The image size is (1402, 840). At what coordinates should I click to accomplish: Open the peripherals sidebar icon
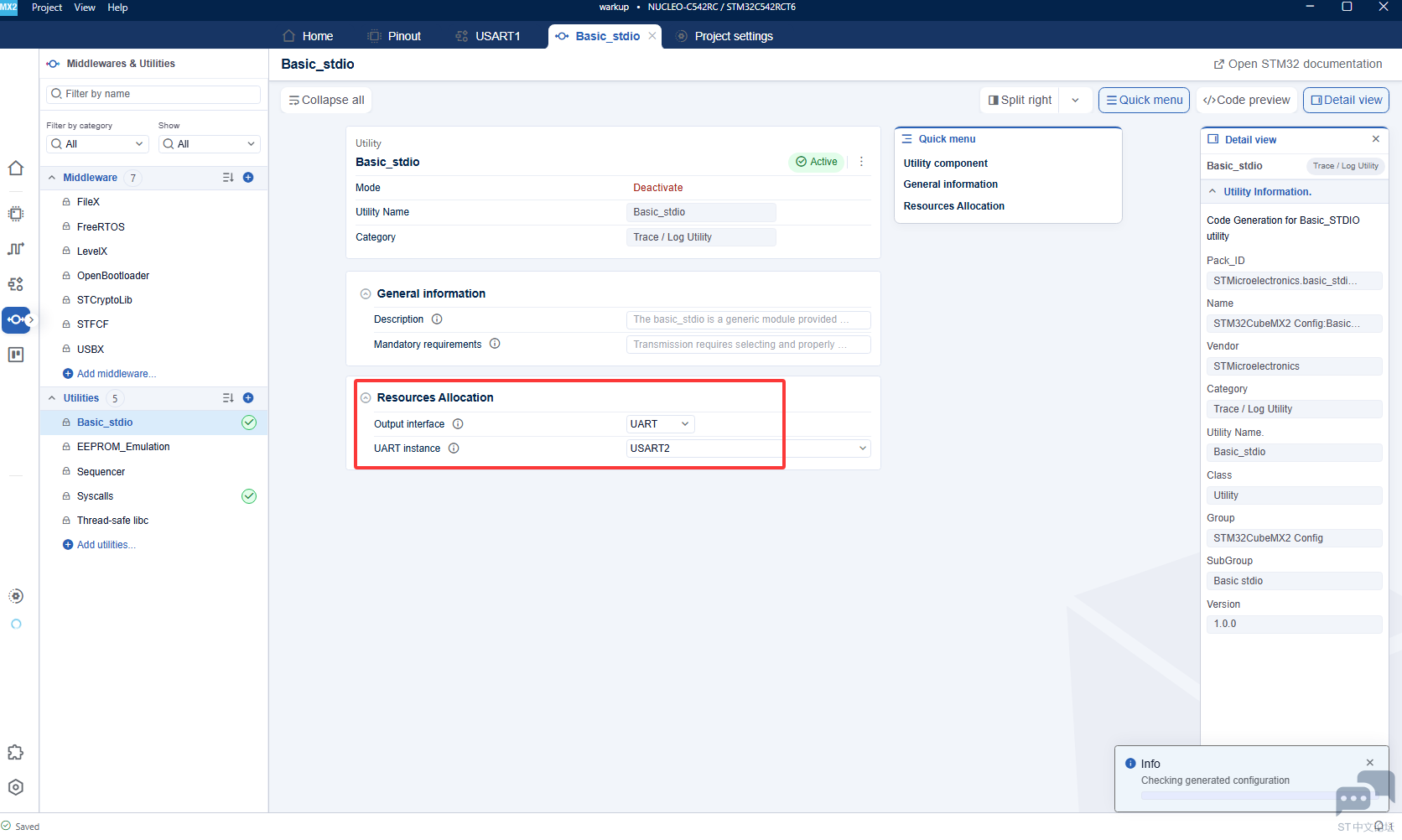click(x=16, y=284)
